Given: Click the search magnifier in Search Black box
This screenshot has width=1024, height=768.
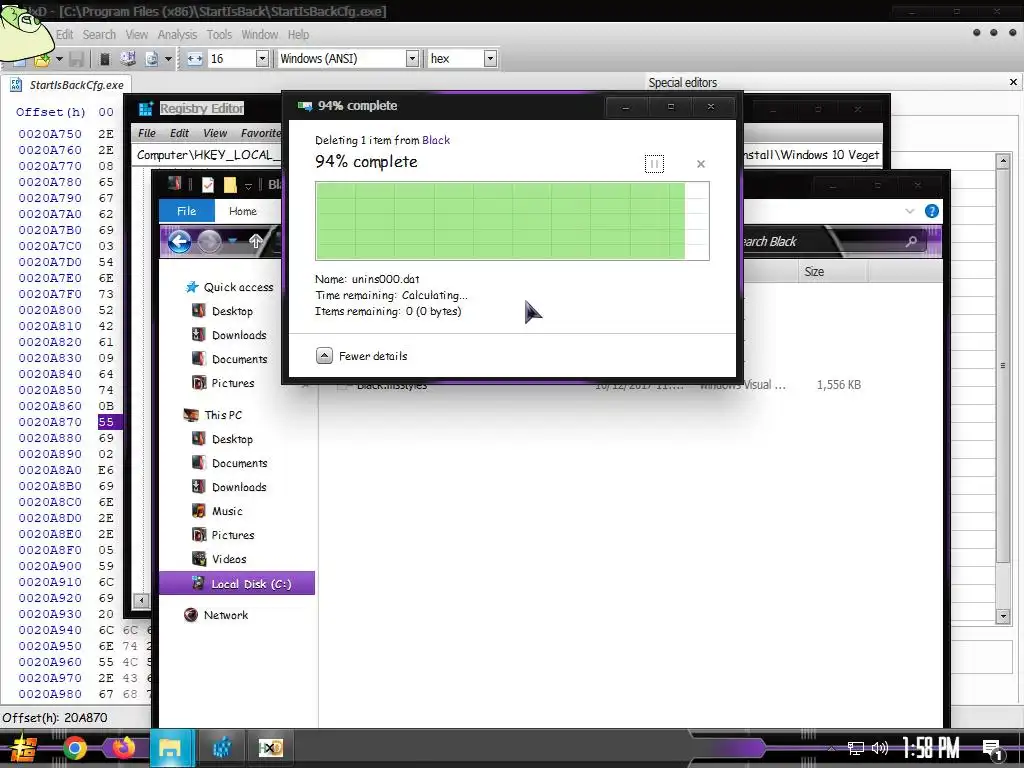Looking at the screenshot, I should [911, 242].
